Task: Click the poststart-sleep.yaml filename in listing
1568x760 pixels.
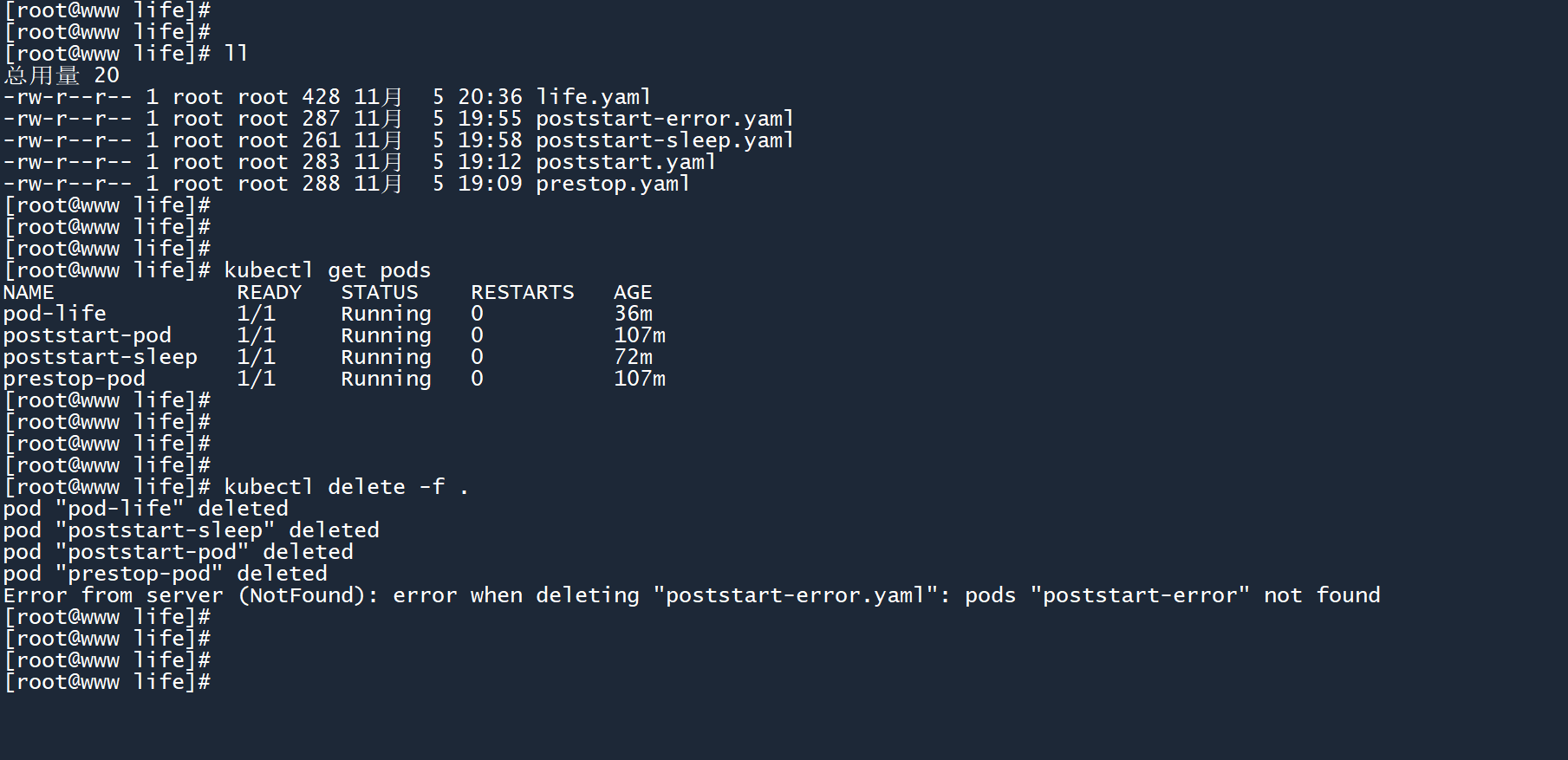Action: 664,140
